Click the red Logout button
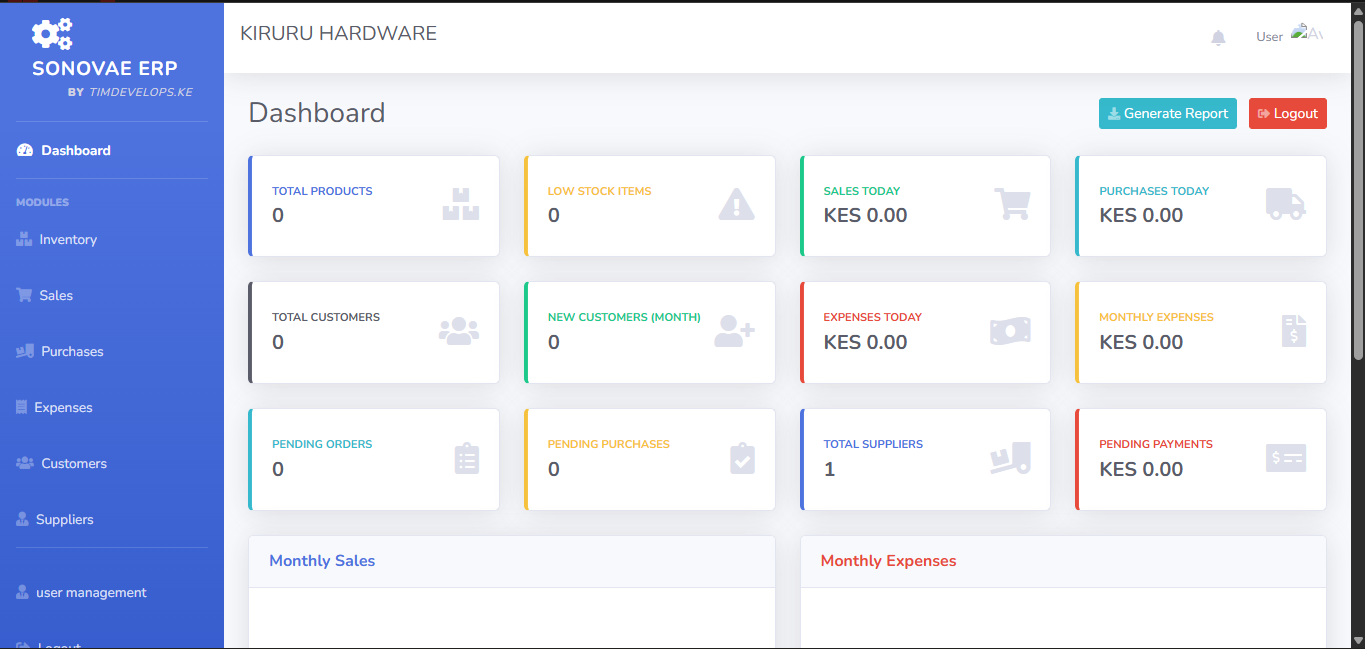 1287,113
